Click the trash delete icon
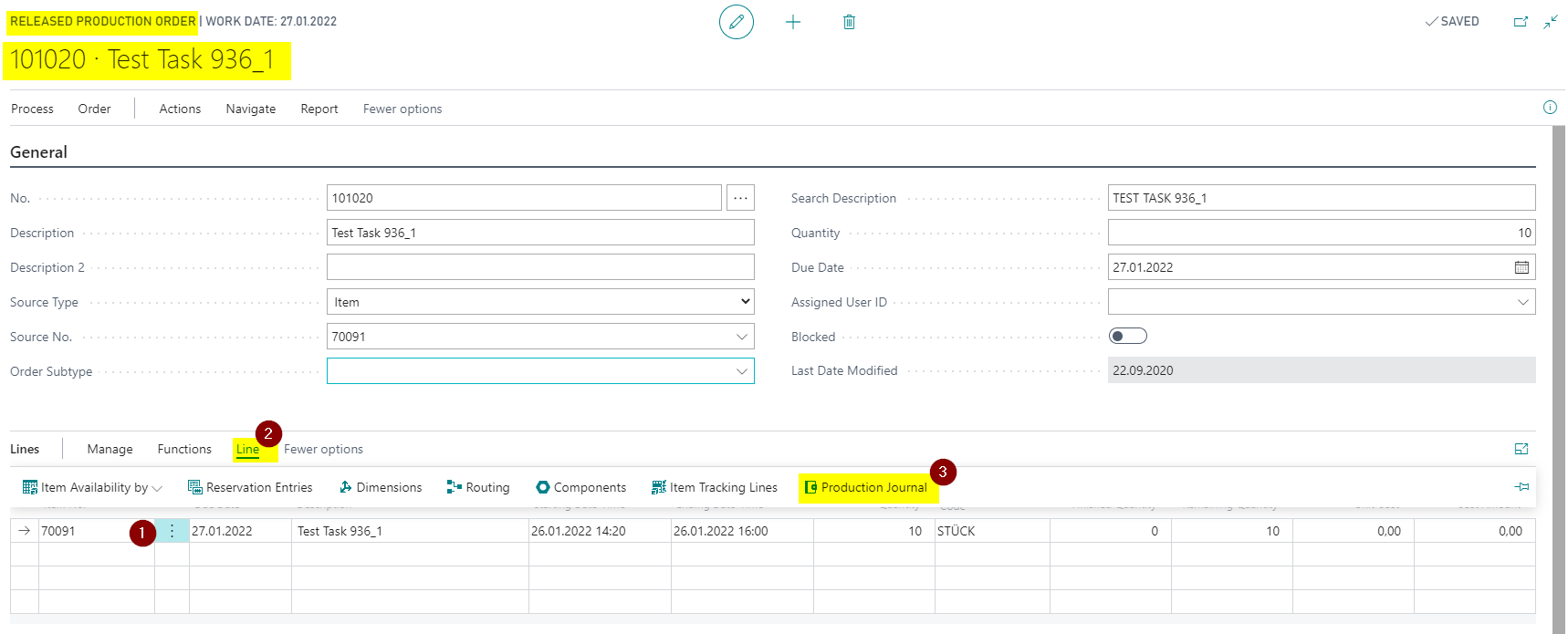Image resolution: width=1568 pixels, height=634 pixels. click(x=849, y=22)
